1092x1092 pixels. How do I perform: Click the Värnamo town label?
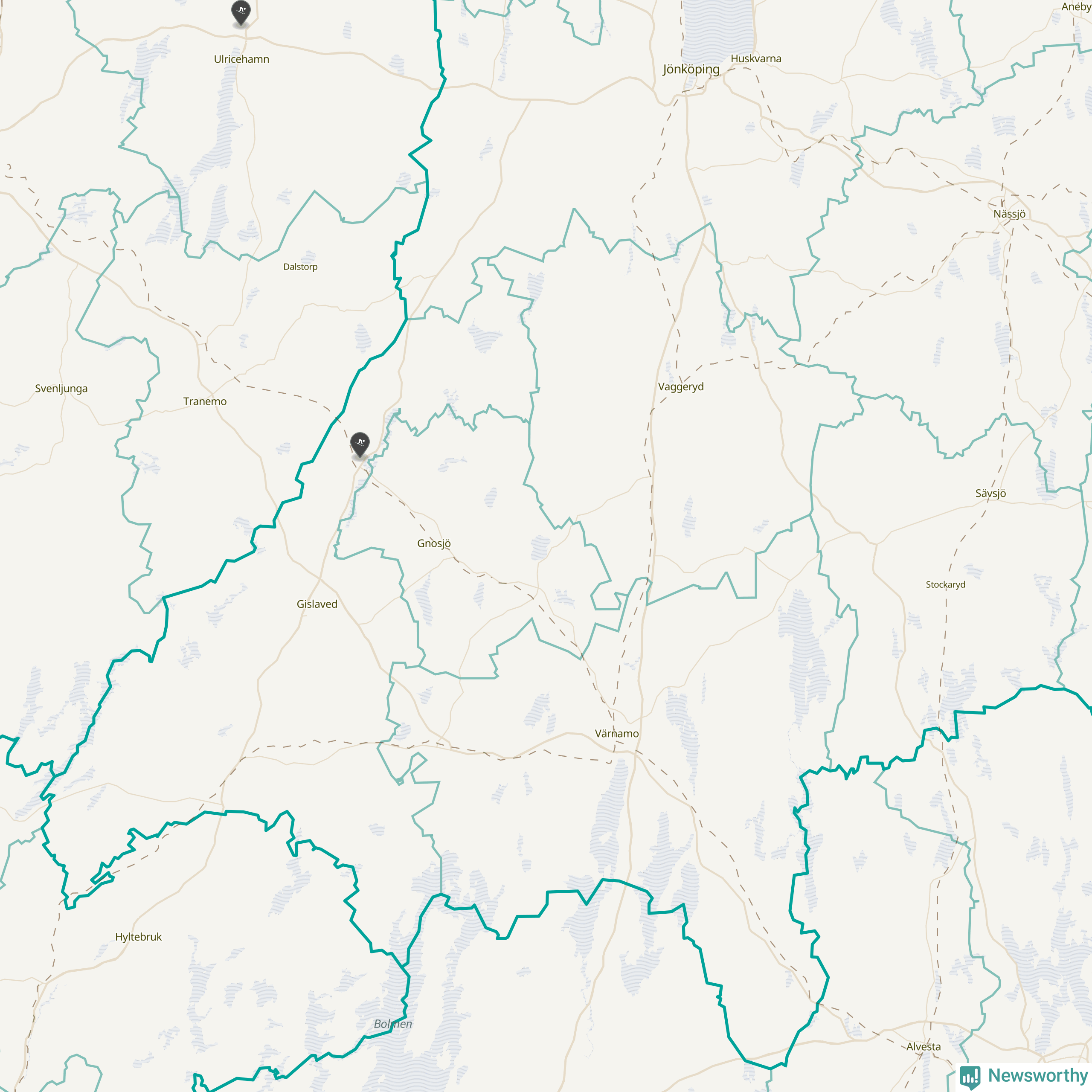(617, 733)
